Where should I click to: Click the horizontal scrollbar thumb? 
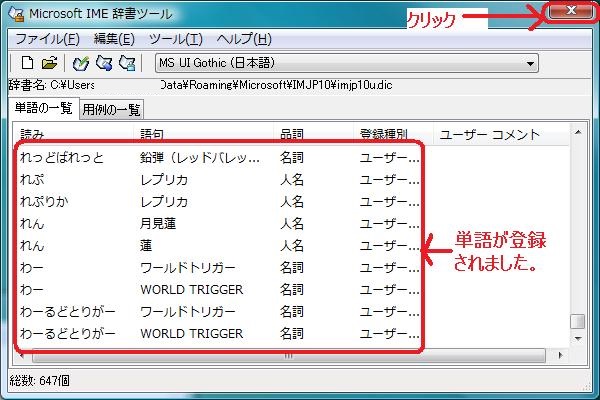click(x=289, y=356)
